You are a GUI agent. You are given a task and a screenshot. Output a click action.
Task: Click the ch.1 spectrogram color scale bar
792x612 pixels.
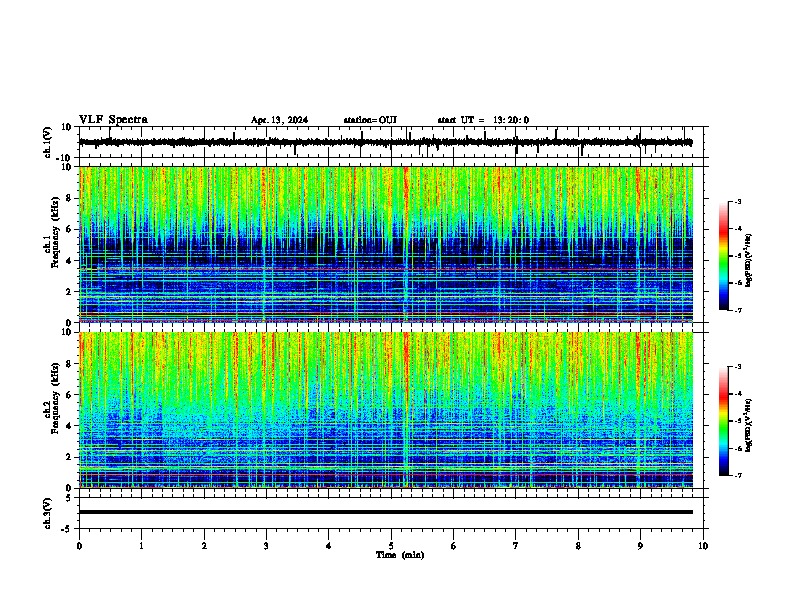(x=724, y=256)
